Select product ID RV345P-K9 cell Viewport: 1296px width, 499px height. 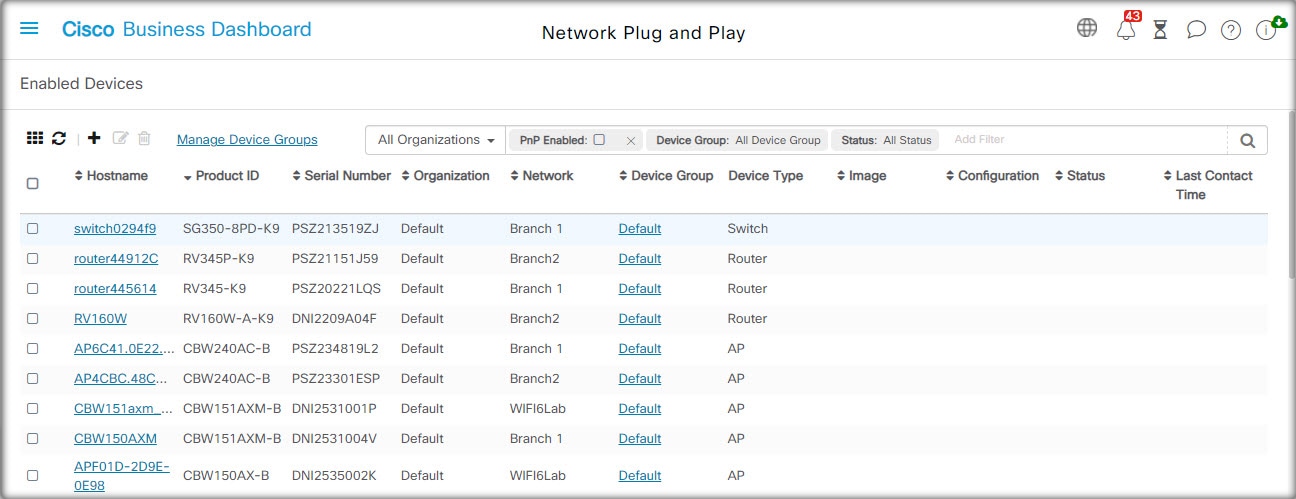coord(219,258)
